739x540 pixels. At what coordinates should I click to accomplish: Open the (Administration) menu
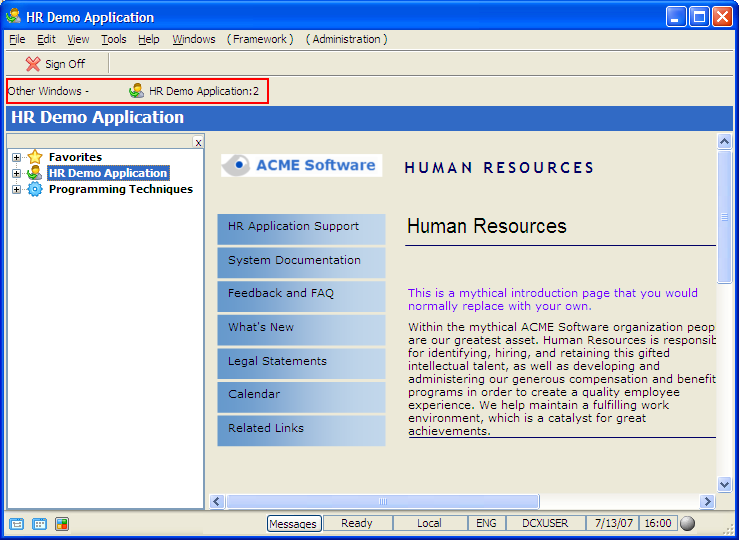click(346, 39)
